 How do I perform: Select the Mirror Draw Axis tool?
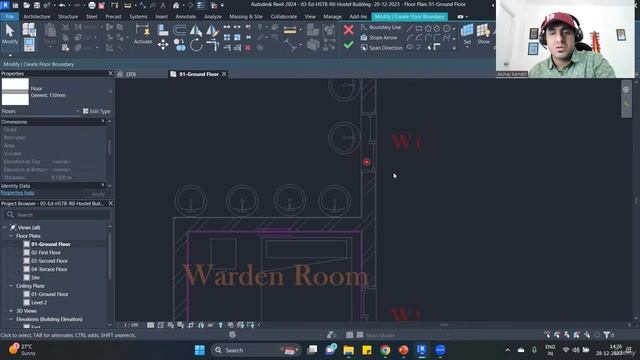212,30
